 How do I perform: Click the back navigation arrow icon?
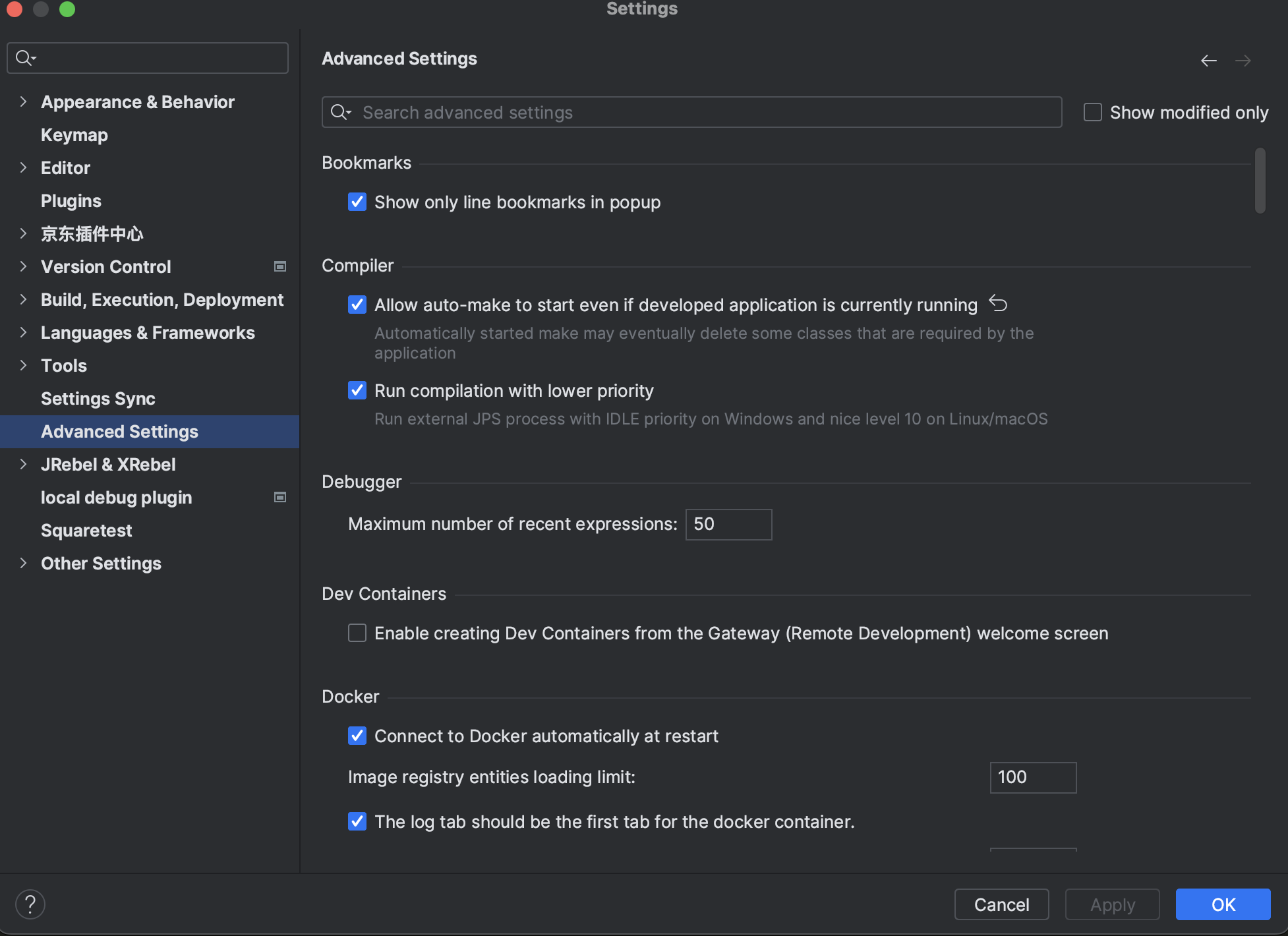(x=1208, y=61)
